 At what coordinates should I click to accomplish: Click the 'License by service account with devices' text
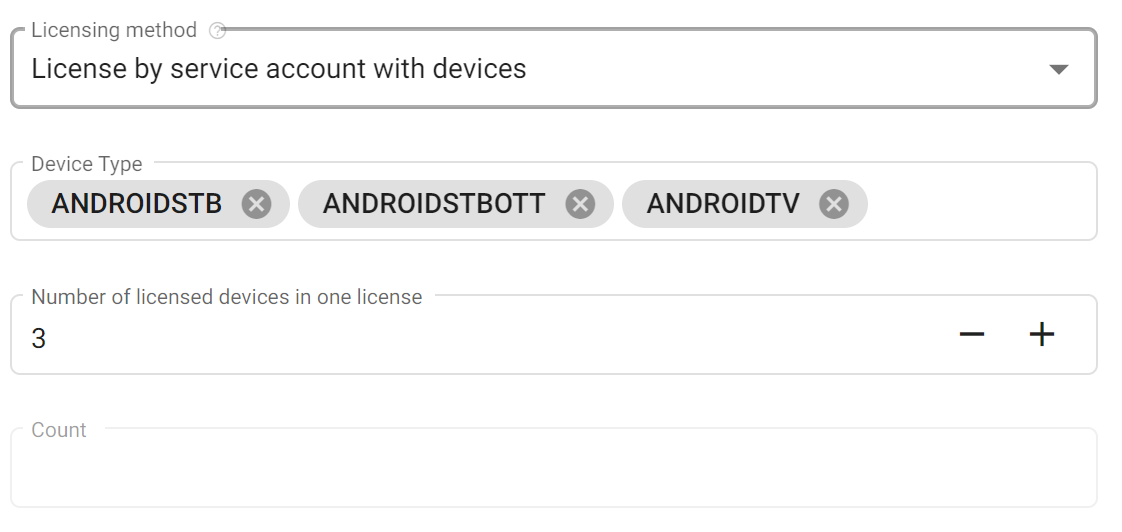pos(278,69)
